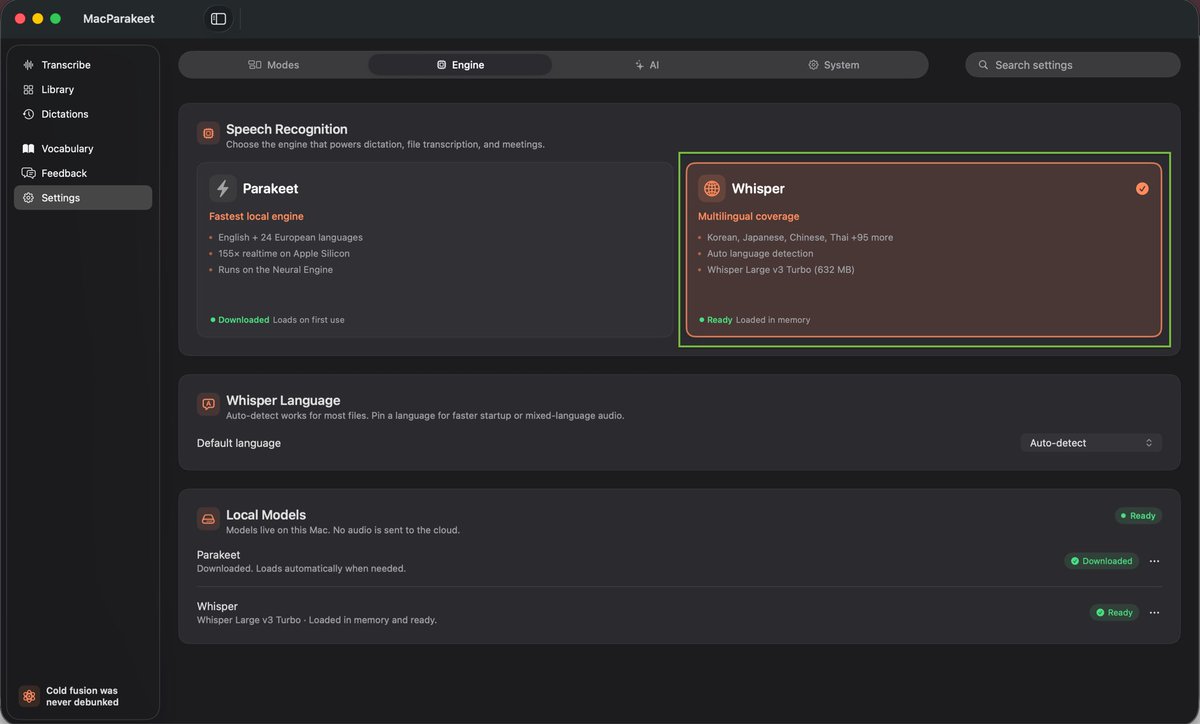Open Library in the sidebar

click(83, 90)
